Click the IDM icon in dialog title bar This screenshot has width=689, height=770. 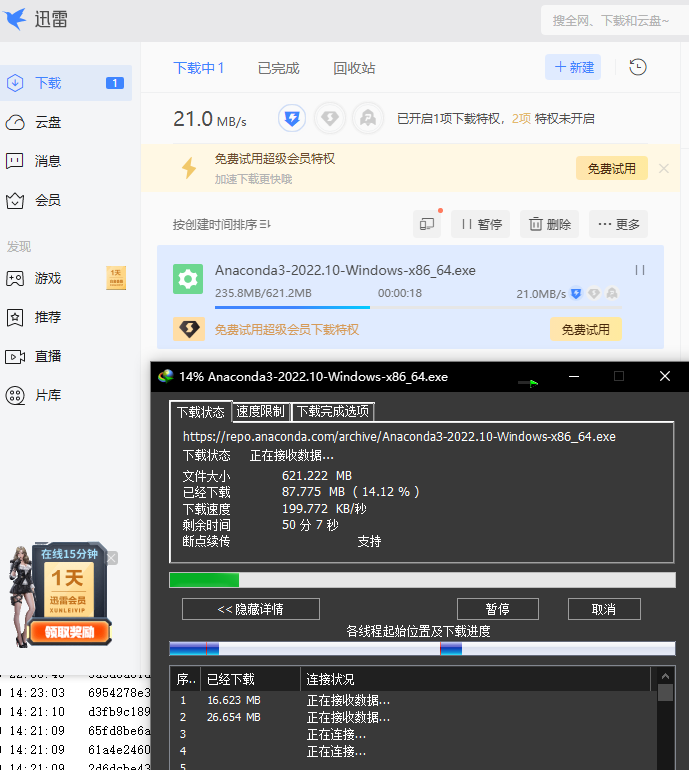(166, 376)
